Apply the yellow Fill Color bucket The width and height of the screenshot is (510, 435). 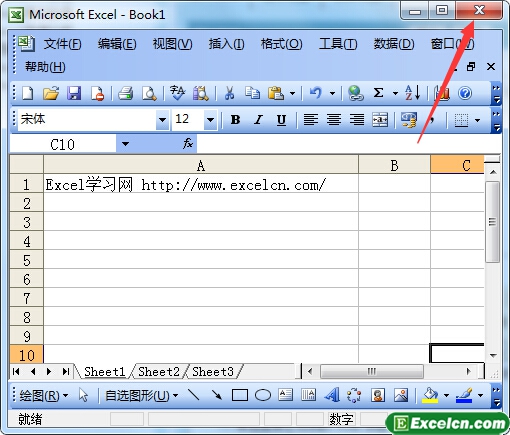point(430,396)
